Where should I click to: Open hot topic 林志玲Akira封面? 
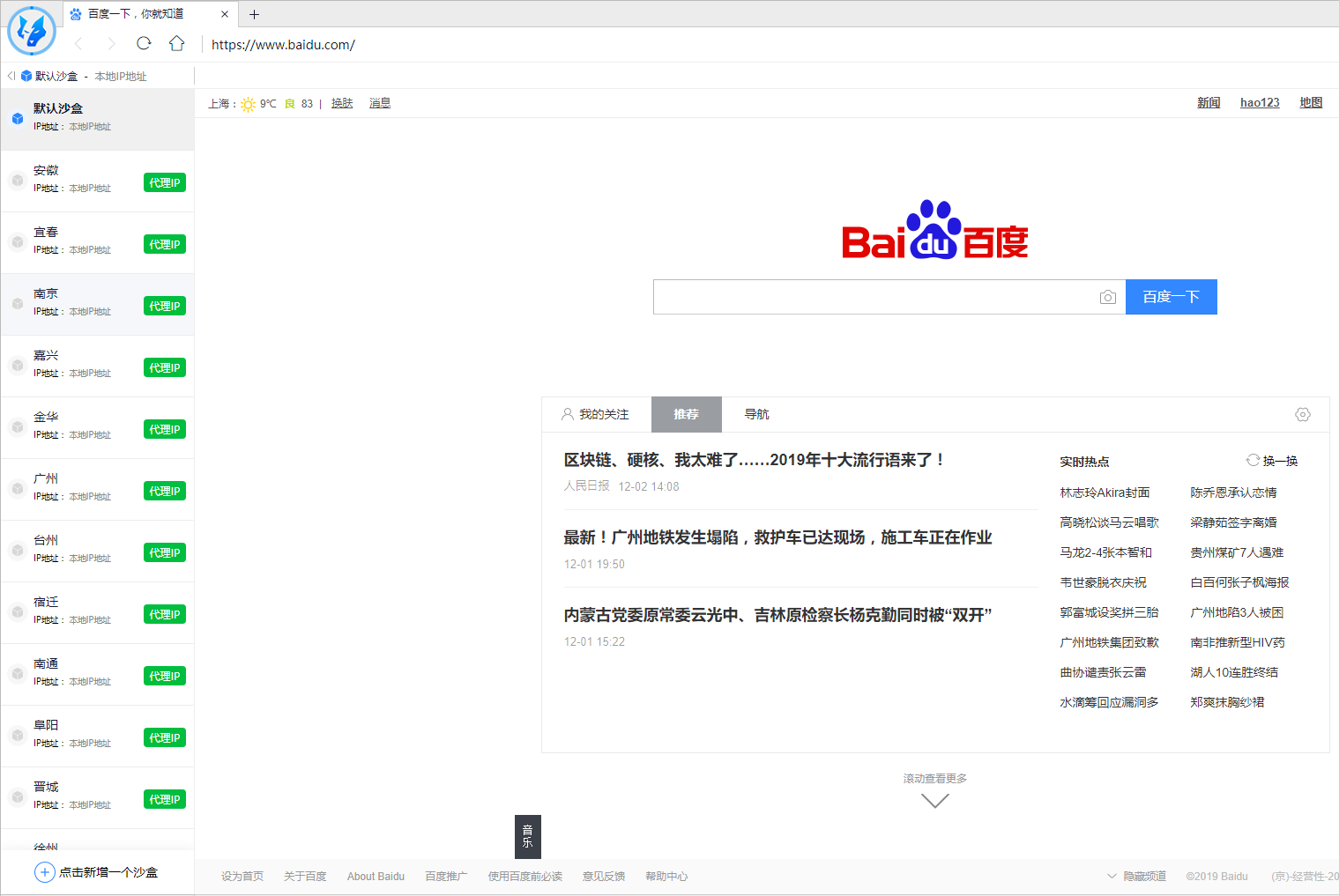[x=1105, y=492]
